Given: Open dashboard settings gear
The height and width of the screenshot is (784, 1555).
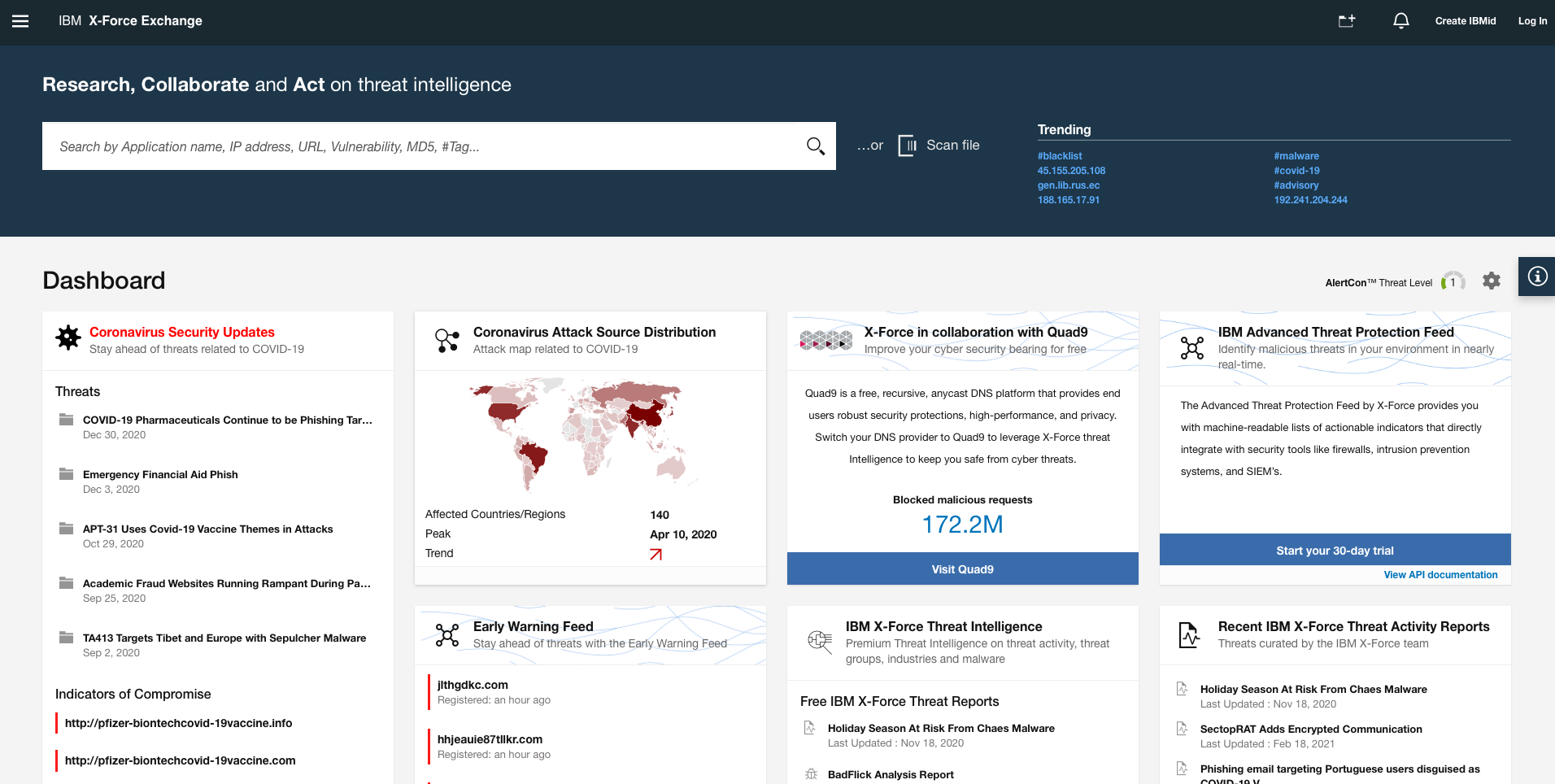Looking at the screenshot, I should coord(1491,281).
